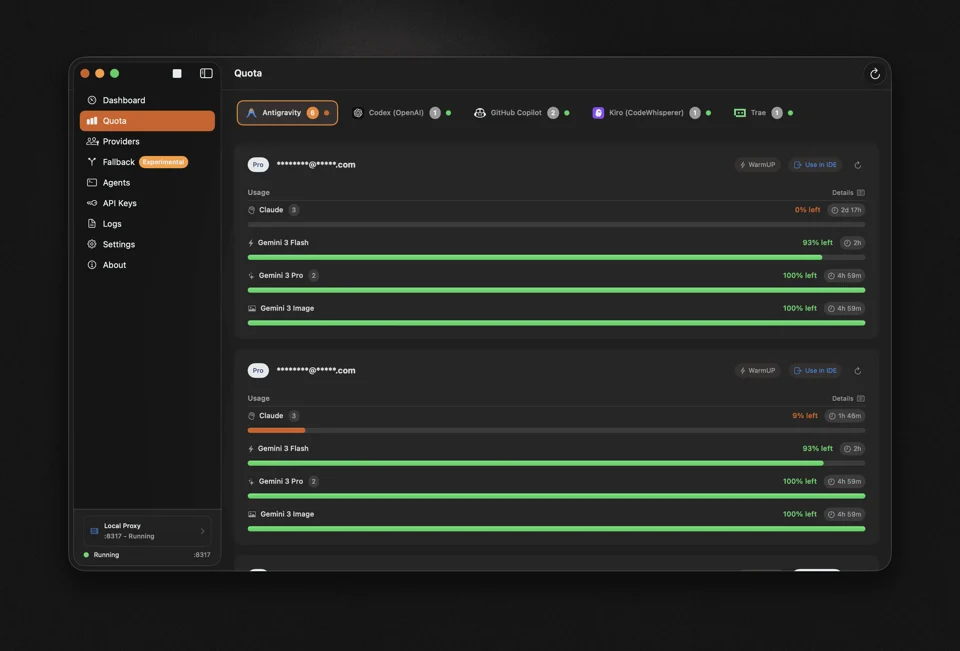Refresh quotas with top-right reload icon

(875, 73)
